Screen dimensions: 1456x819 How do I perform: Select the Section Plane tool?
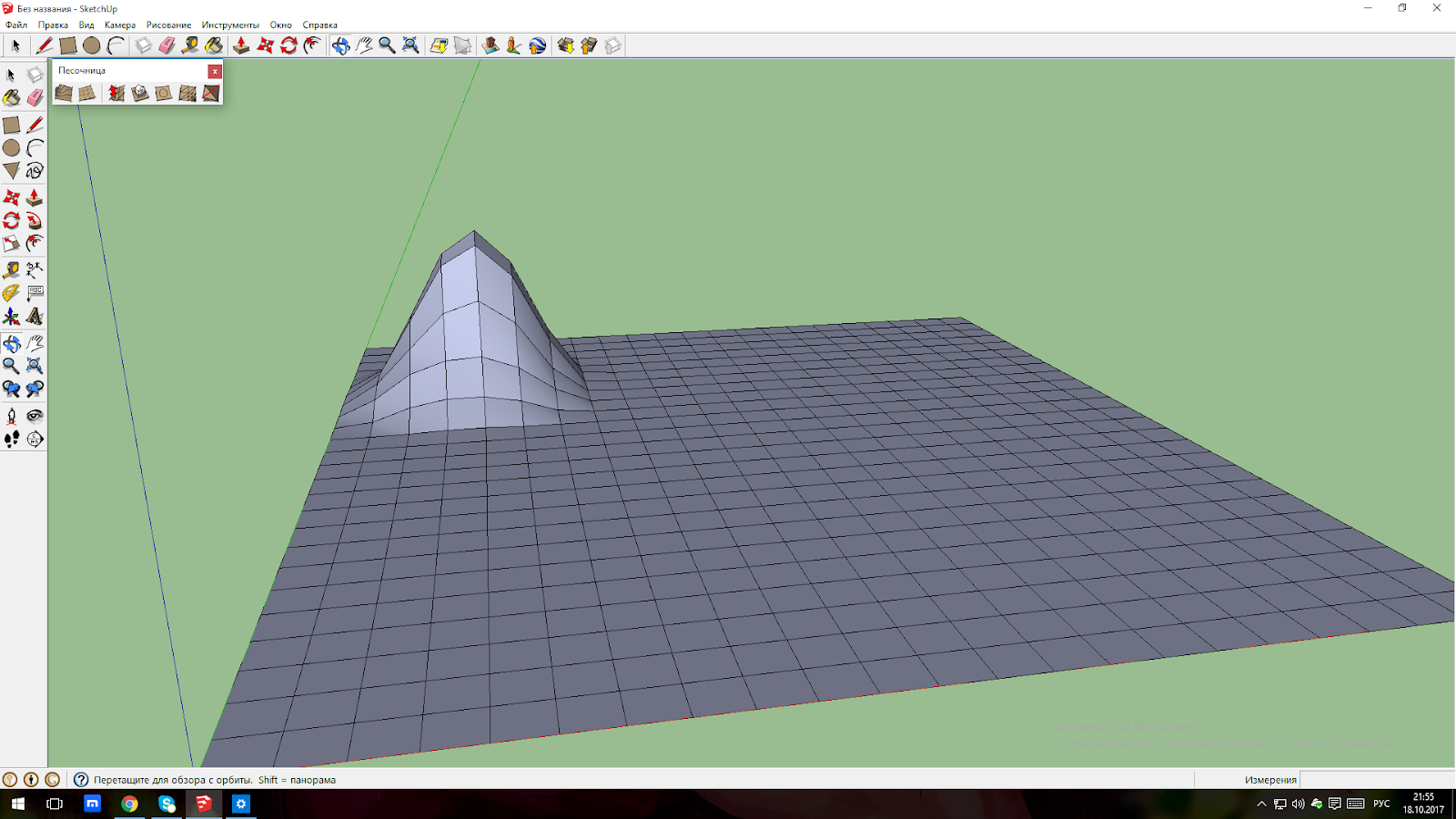35,439
